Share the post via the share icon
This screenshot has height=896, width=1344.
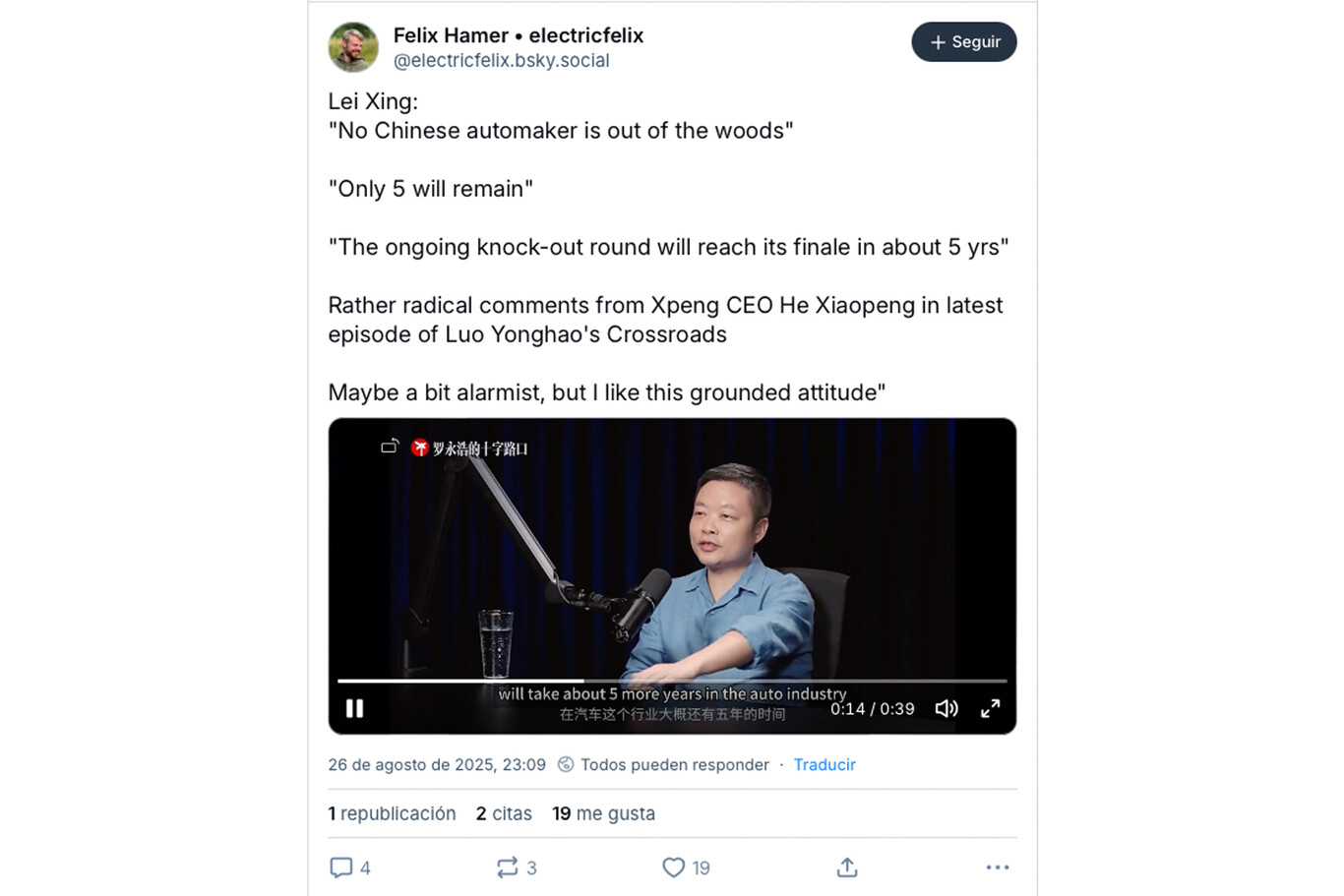pos(847,867)
